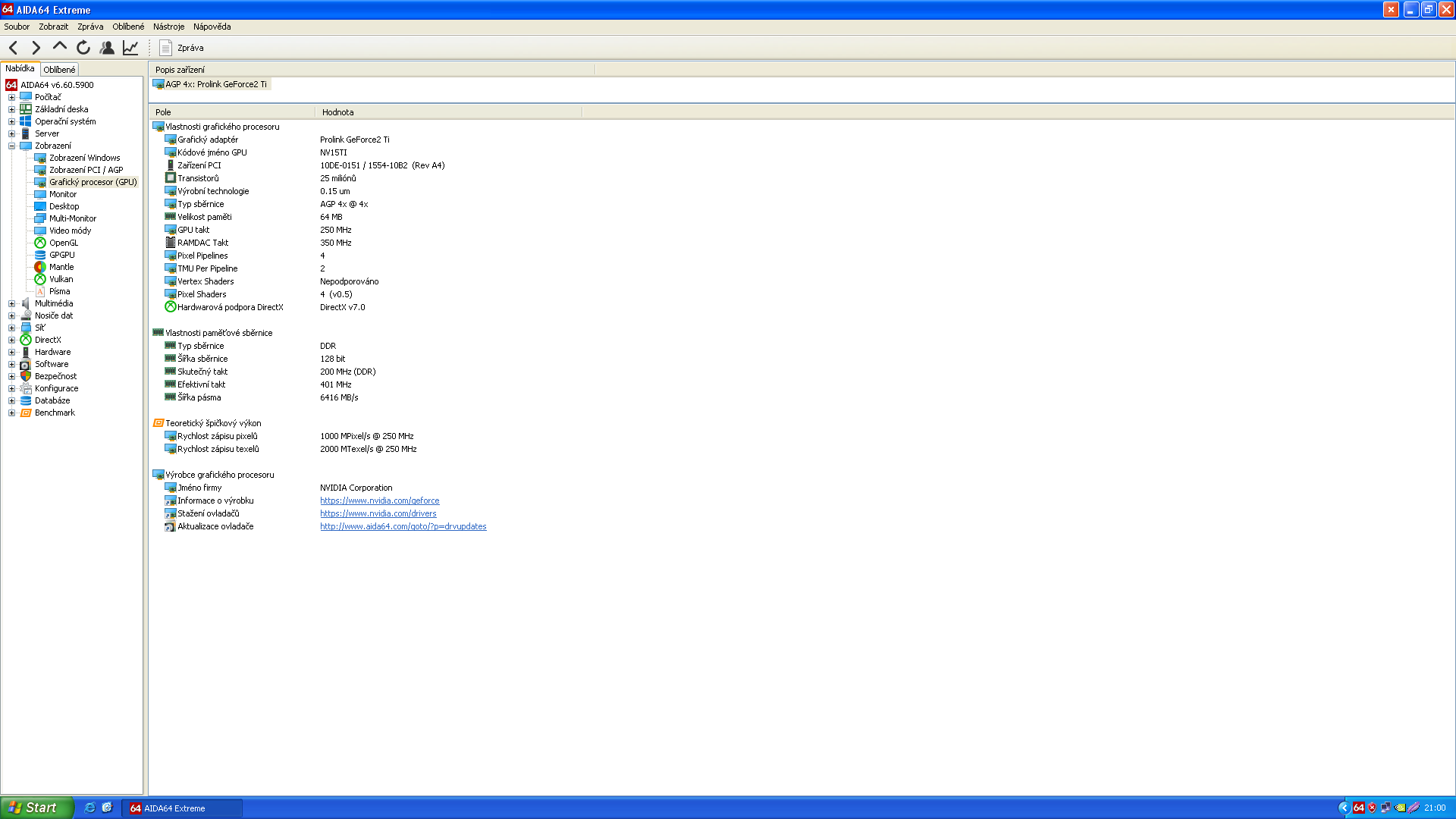Click the Windows Start button
The height and width of the screenshot is (819, 1456).
(x=36, y=808)
